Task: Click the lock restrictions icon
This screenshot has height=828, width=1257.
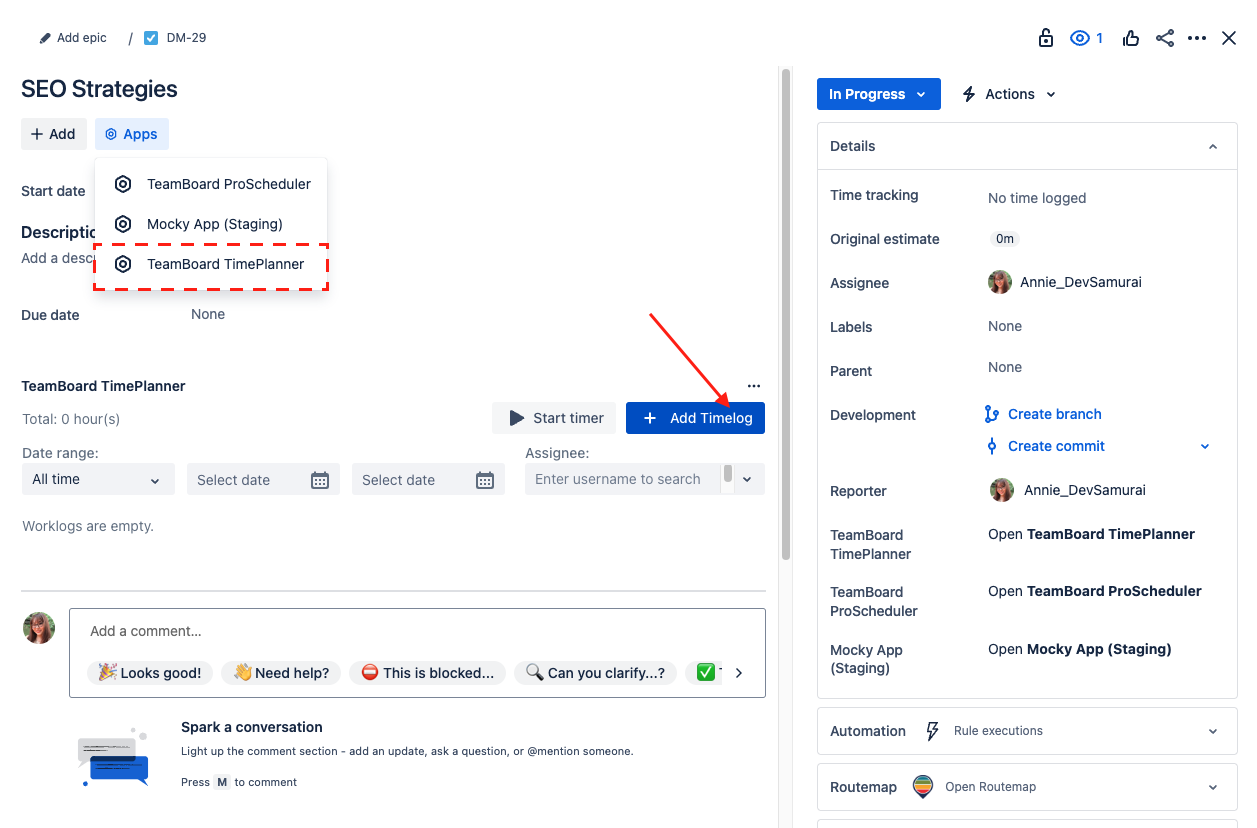Action: 1046,38
